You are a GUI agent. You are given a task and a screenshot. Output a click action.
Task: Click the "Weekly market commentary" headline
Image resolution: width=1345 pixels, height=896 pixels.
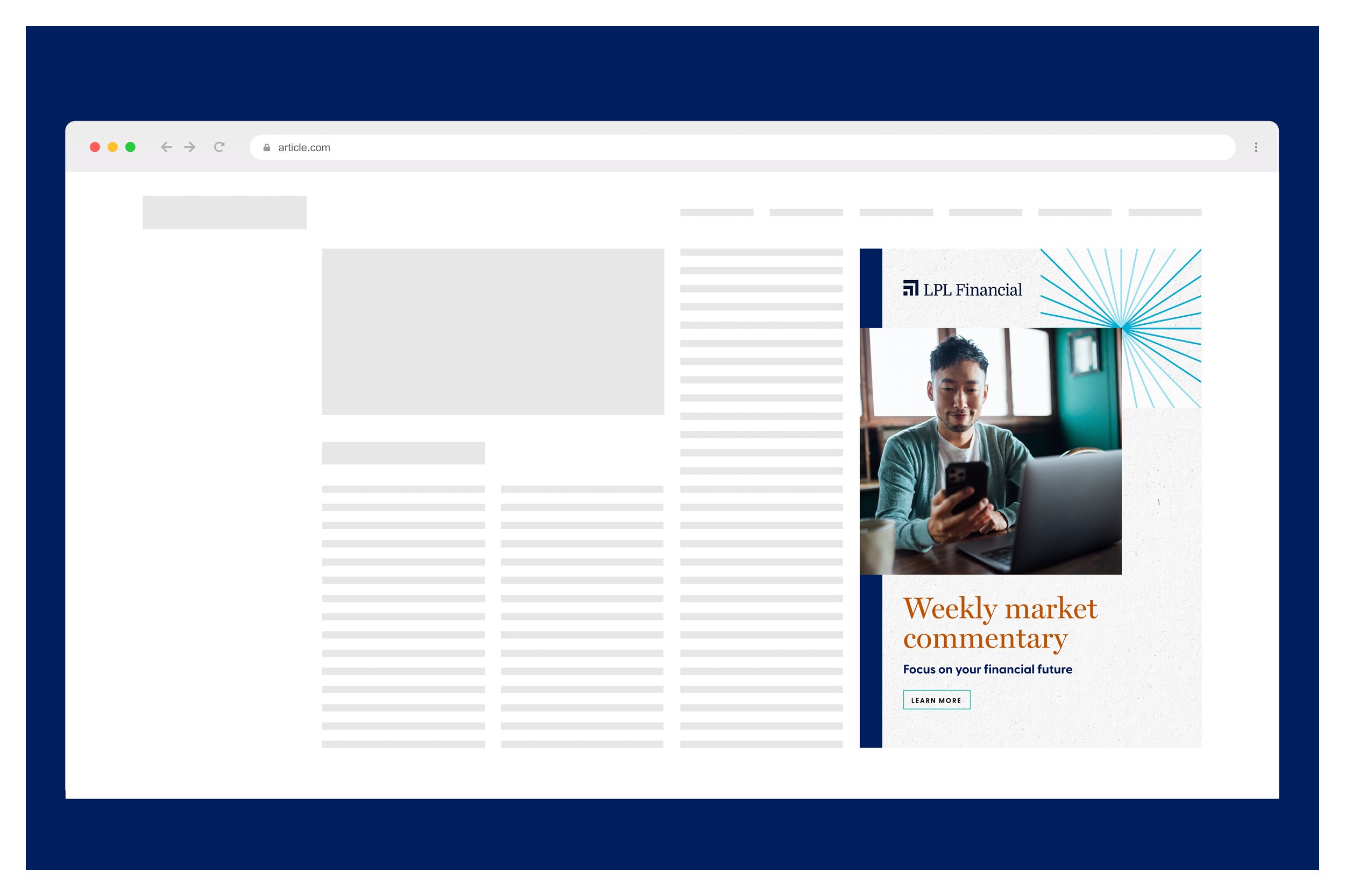pos(1000,623)
